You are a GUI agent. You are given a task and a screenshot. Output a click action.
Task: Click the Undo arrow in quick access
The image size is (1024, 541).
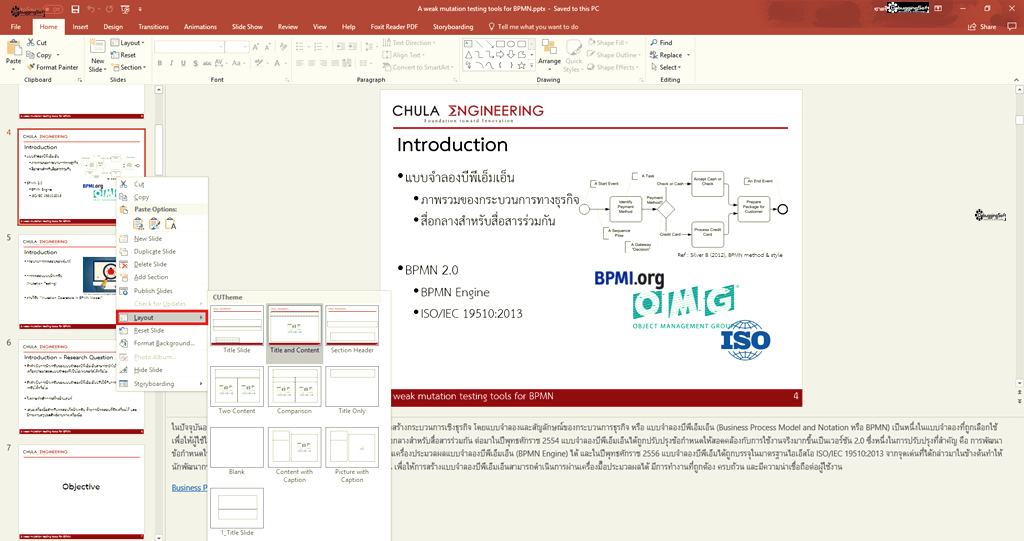(x=91, y=9)
